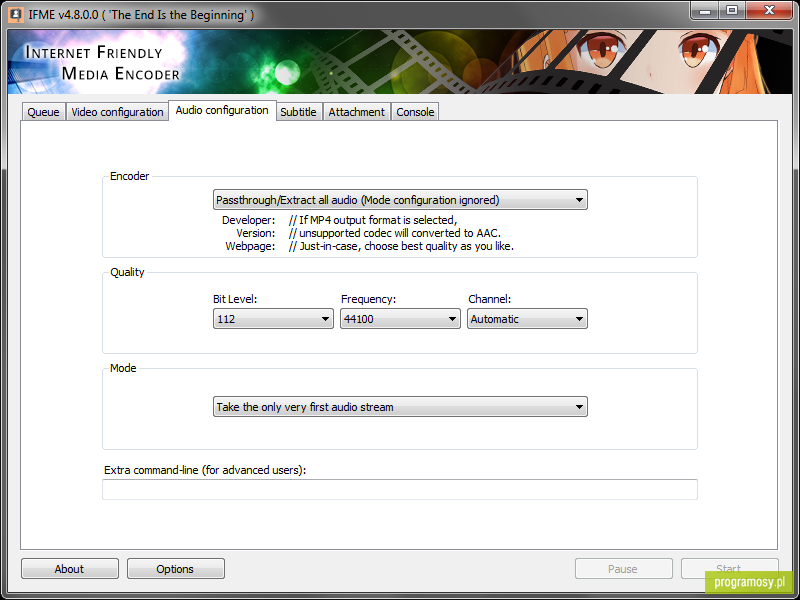Go to the Subtitle tab

(x=298, y=112)
